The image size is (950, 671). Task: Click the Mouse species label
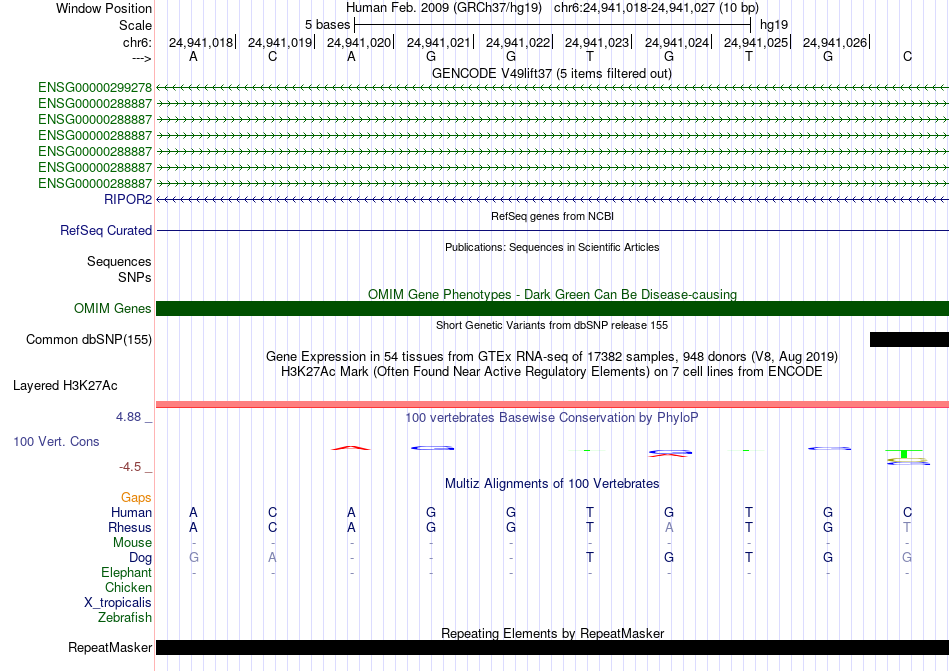tap(132, 543)
